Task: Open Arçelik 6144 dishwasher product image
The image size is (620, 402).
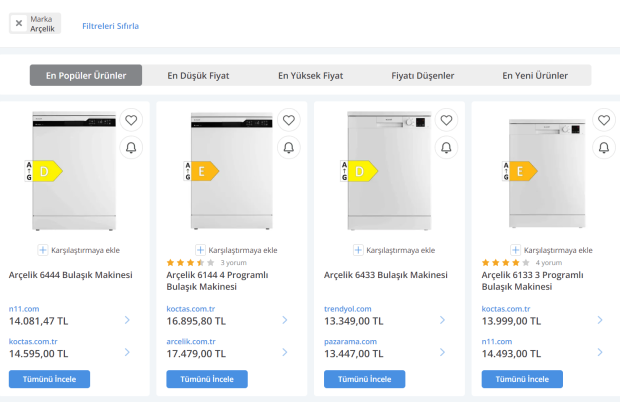Action: [x=232, y=171]
